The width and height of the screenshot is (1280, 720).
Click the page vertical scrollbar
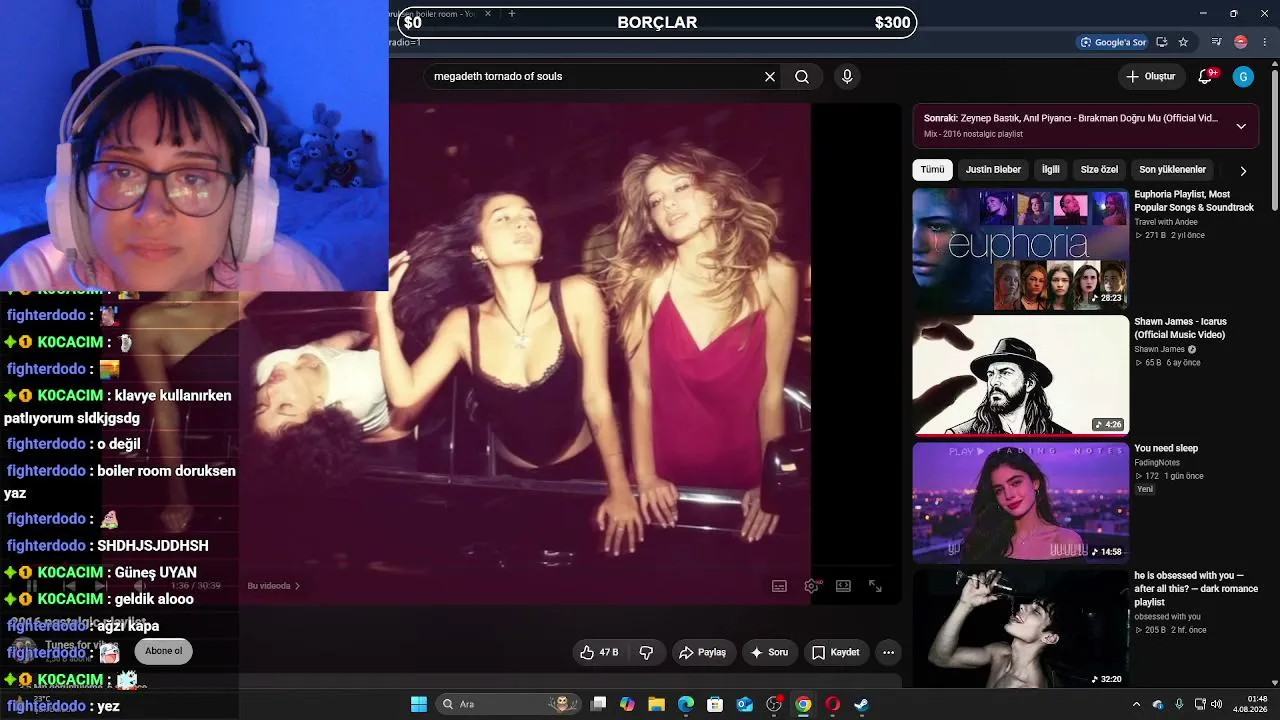[1274, 140]
